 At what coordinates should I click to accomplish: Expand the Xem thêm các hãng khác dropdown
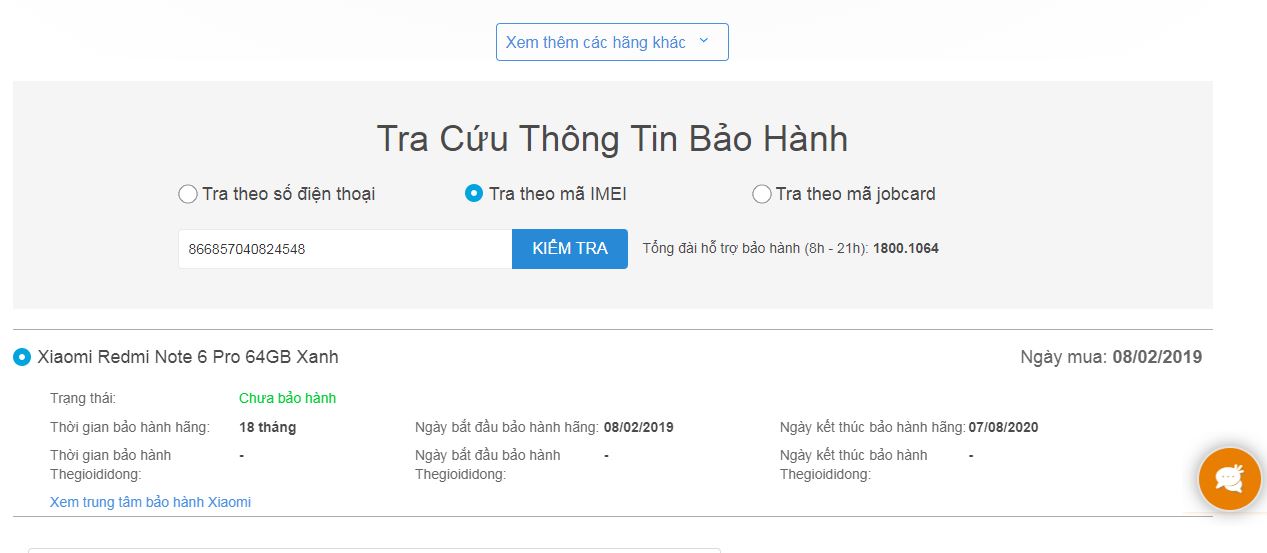click(596, 42)
